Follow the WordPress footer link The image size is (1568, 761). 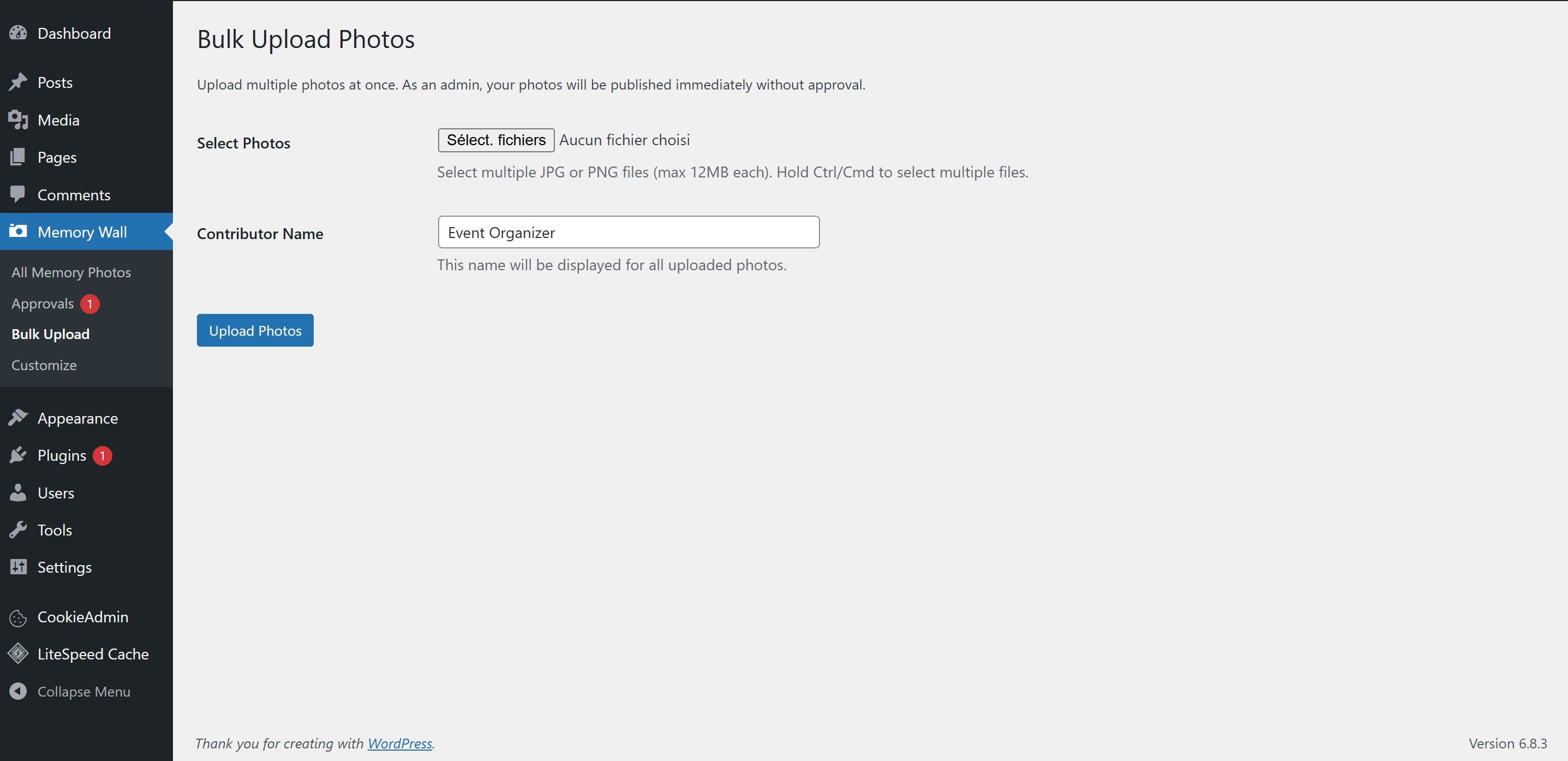click(399, 744)
